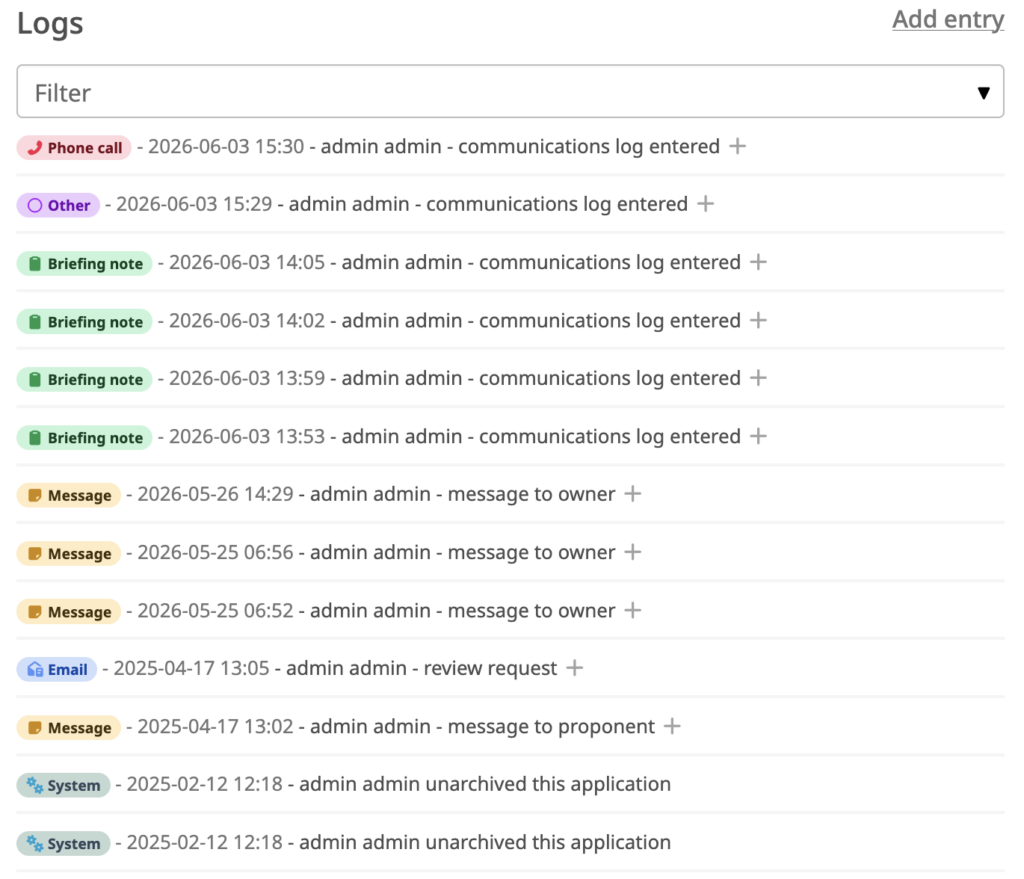Click the purple Other badge
Screen dimensions: 1024x879
click(x=58, y=205)
